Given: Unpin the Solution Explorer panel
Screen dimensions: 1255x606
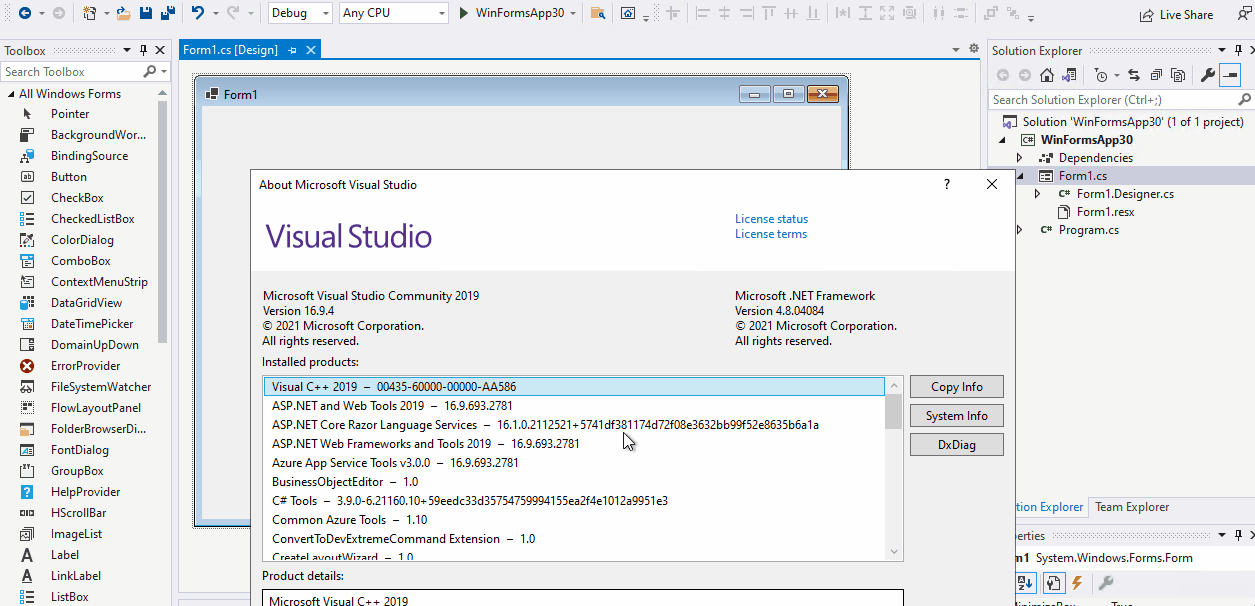Looking at the screenshot, I should [1238, 49].
